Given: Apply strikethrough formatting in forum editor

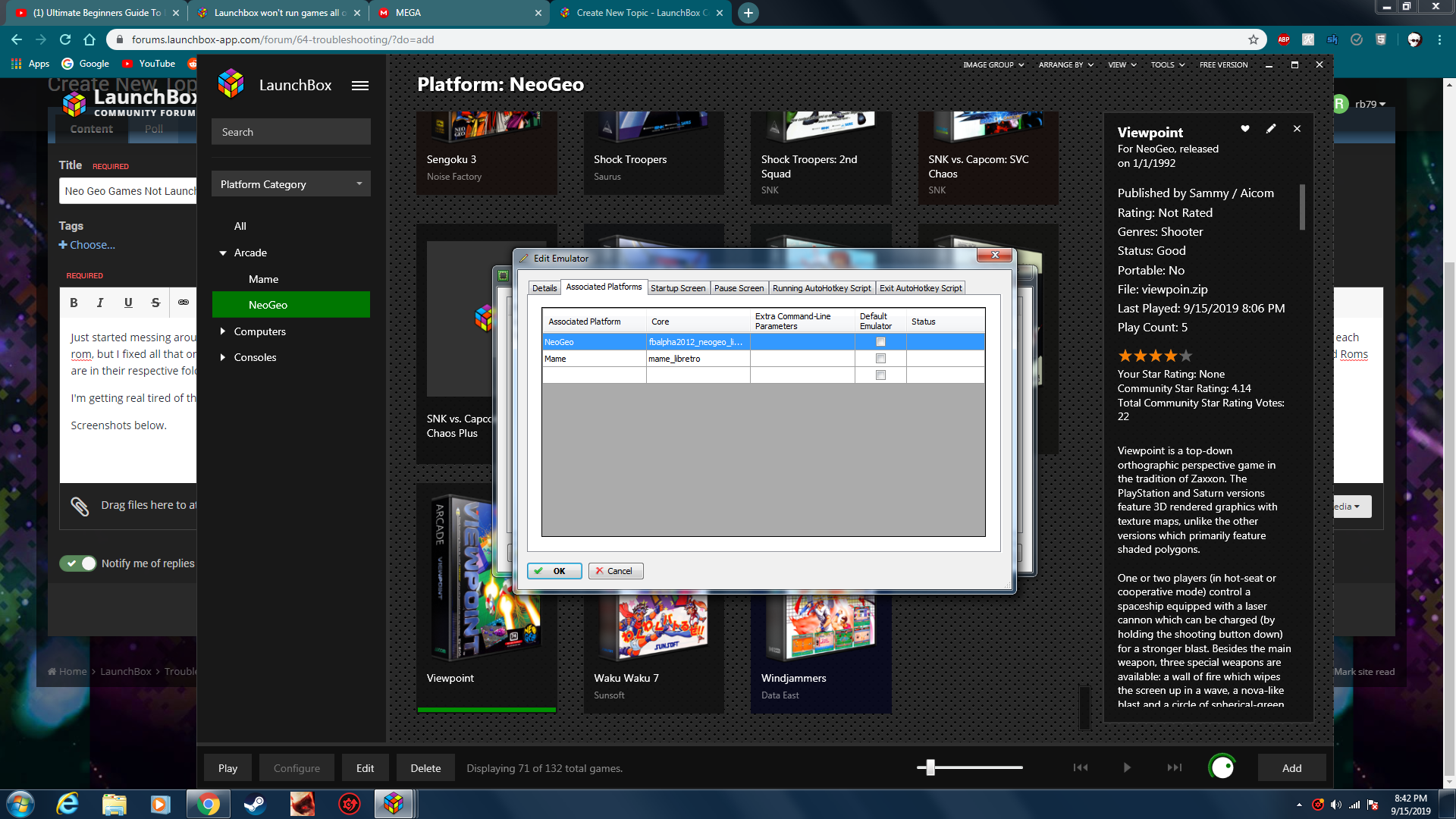Looking at the screenshot, I should point(155,303).
